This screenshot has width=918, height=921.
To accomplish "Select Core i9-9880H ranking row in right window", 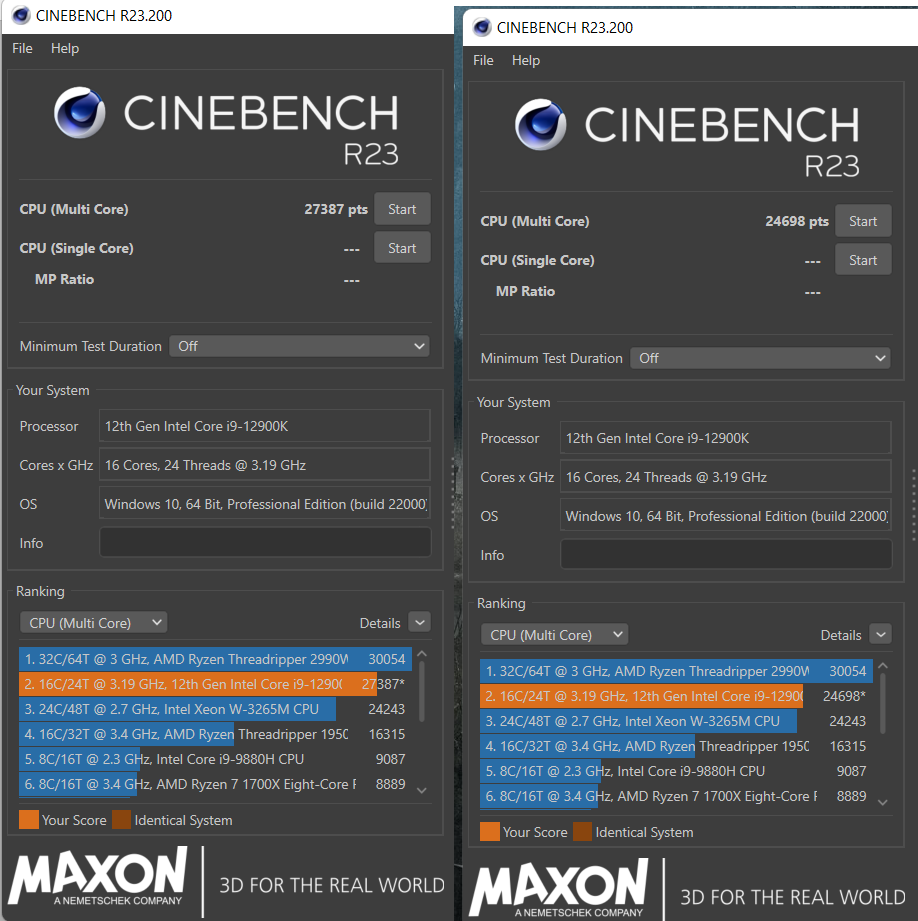I will tap(676, 771).
